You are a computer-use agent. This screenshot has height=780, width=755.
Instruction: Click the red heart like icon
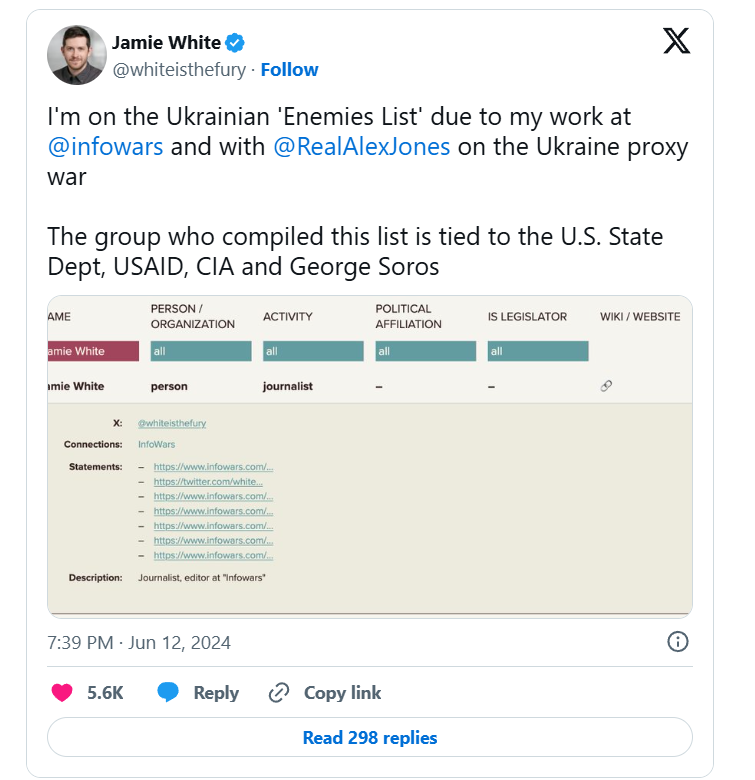click(62, 692)
